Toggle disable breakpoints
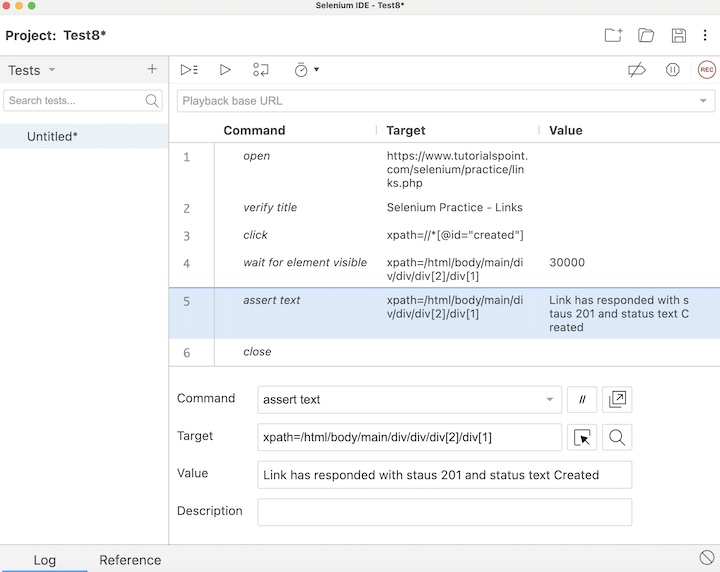The width and height of the screenshot is (720, 572). tap(636, 70)
